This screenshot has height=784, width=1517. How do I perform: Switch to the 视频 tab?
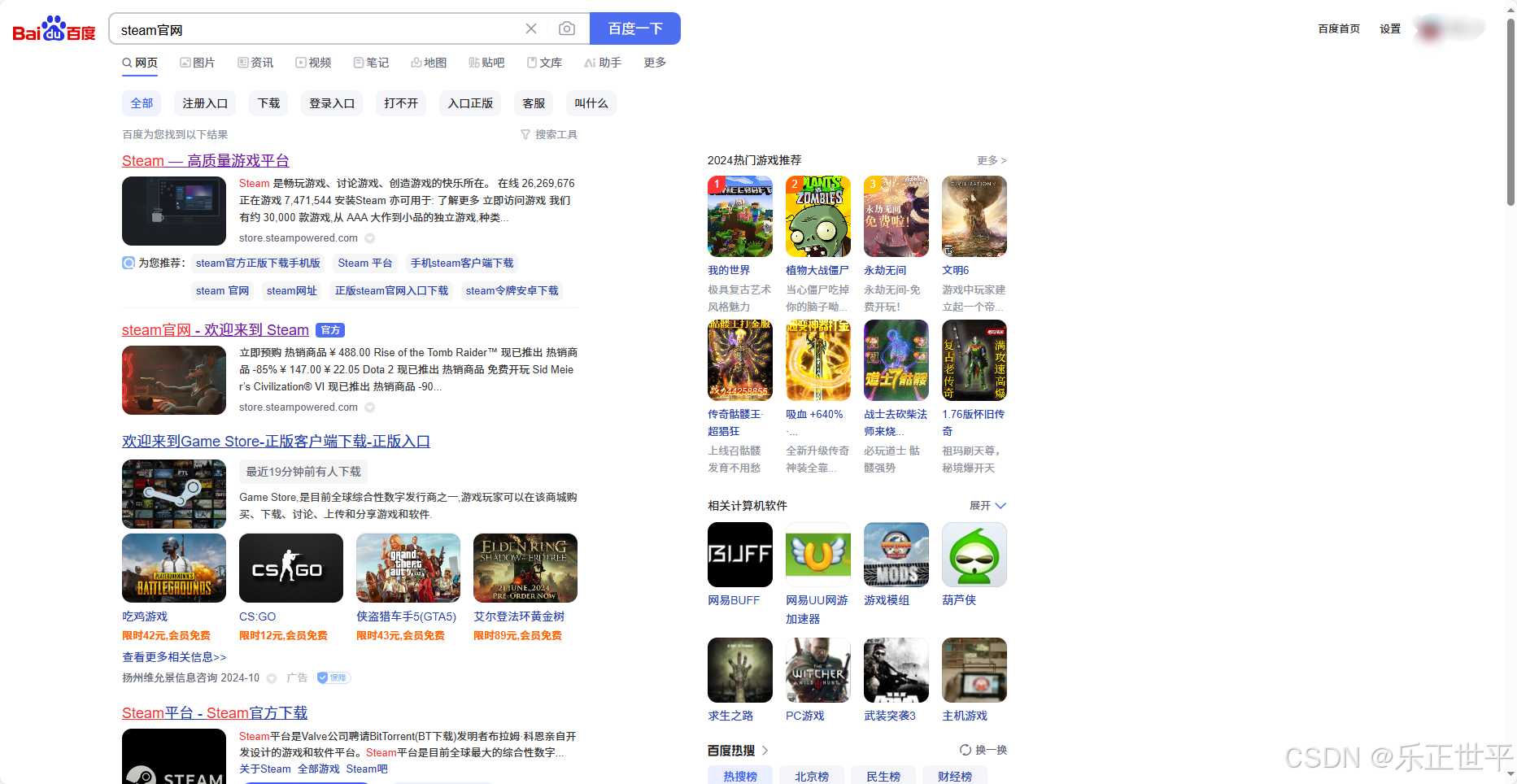313,63
